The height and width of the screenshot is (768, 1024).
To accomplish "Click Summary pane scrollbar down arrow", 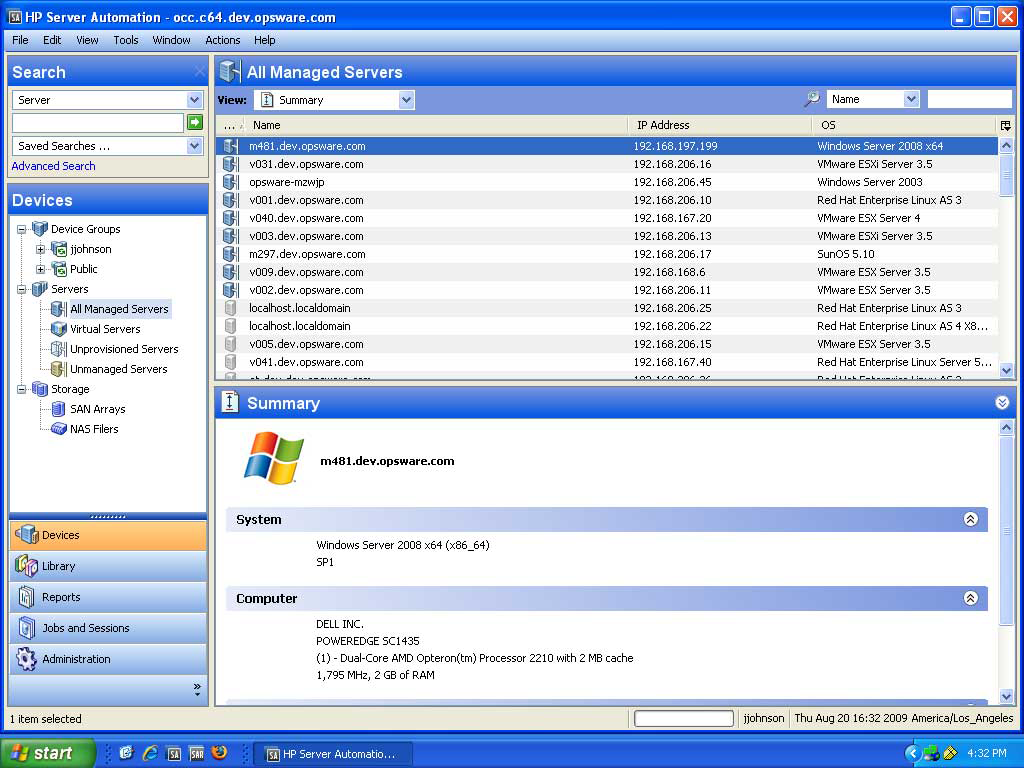I will pos(1006,696).
